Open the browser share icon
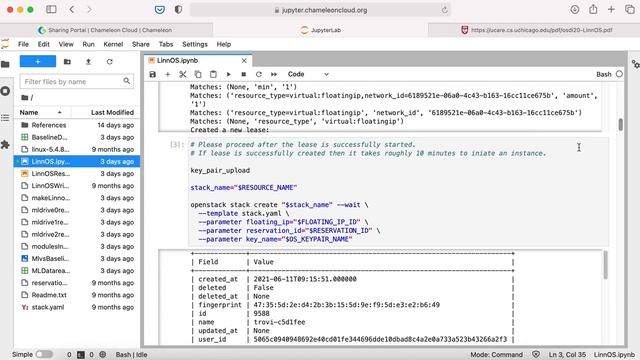This screenshot has width=640, height=360. tap(593, 9)
